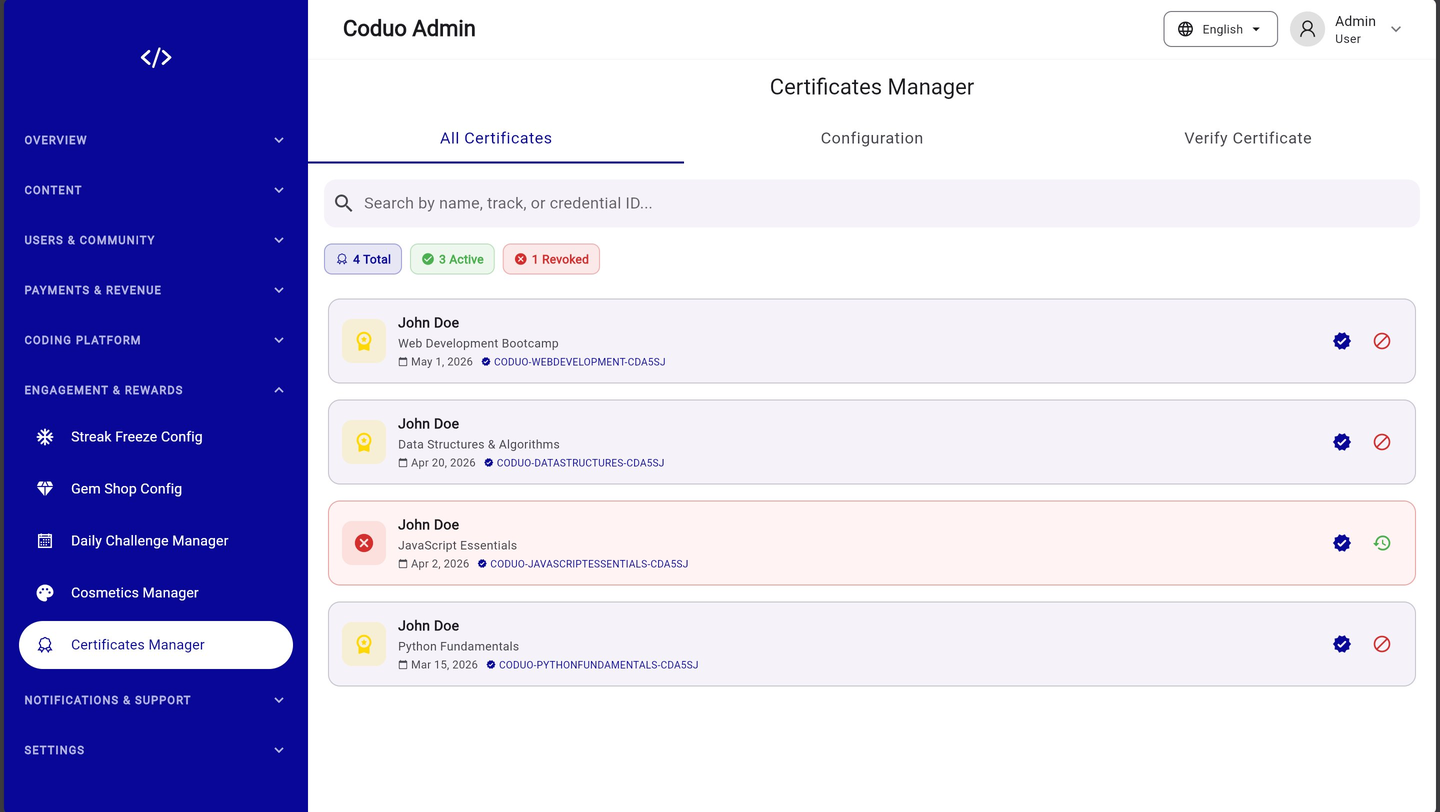The width and height of the screenshot is (1440, 812).
Task: Click the Apr 20, 2026 date
Action: coord(443,463)
